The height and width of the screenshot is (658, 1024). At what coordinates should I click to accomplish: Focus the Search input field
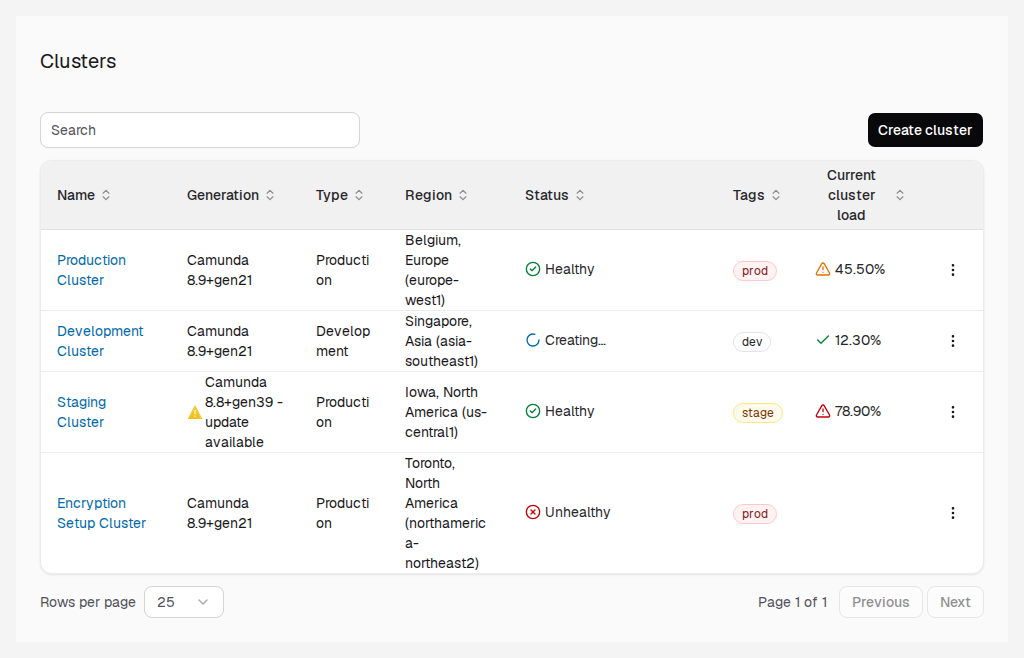pyautogui.click(x=200, y=130)
